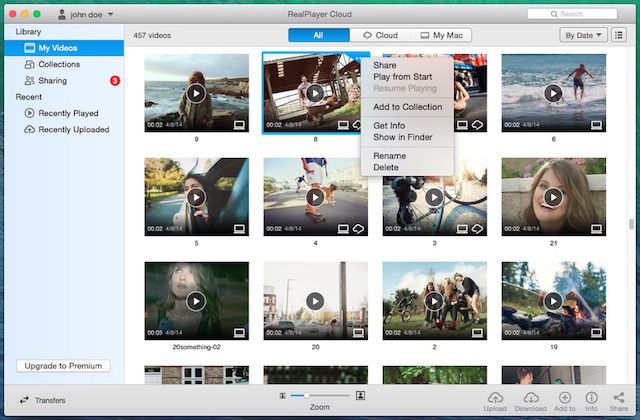Click the Add to plus icon

click(x=564, y=398)
